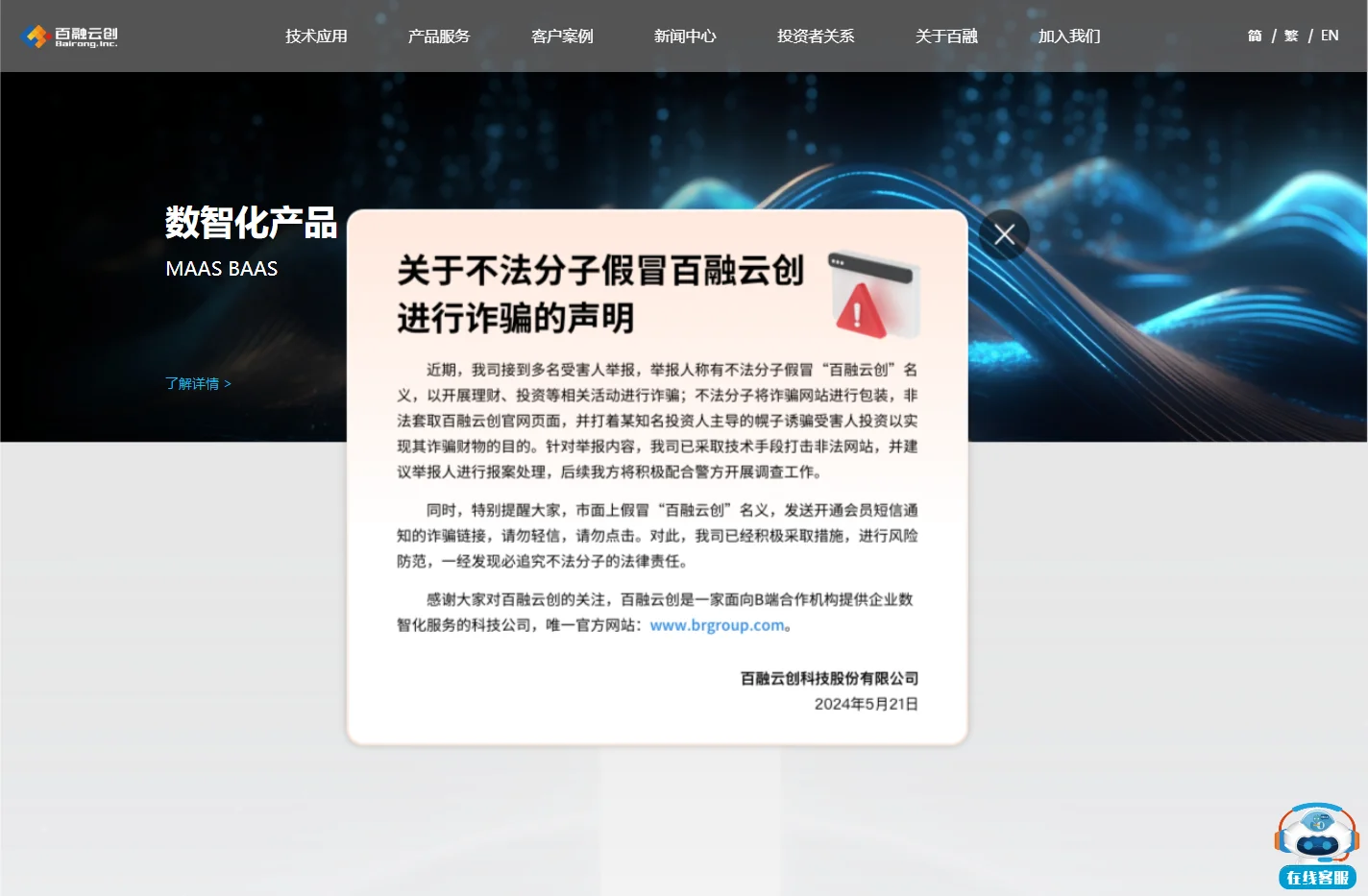The image size is (1368, 896).
Task: Switch language to traditional Chinese 繁
Action: (x=1291, y=36)
